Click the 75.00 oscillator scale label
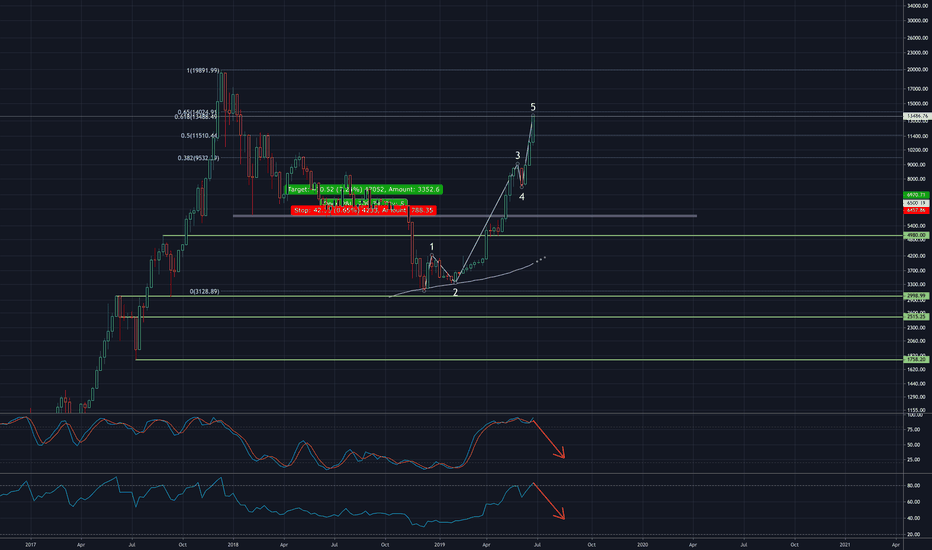Image resolution: width=932 pixels, height=550 pixels. click(913, 429)
